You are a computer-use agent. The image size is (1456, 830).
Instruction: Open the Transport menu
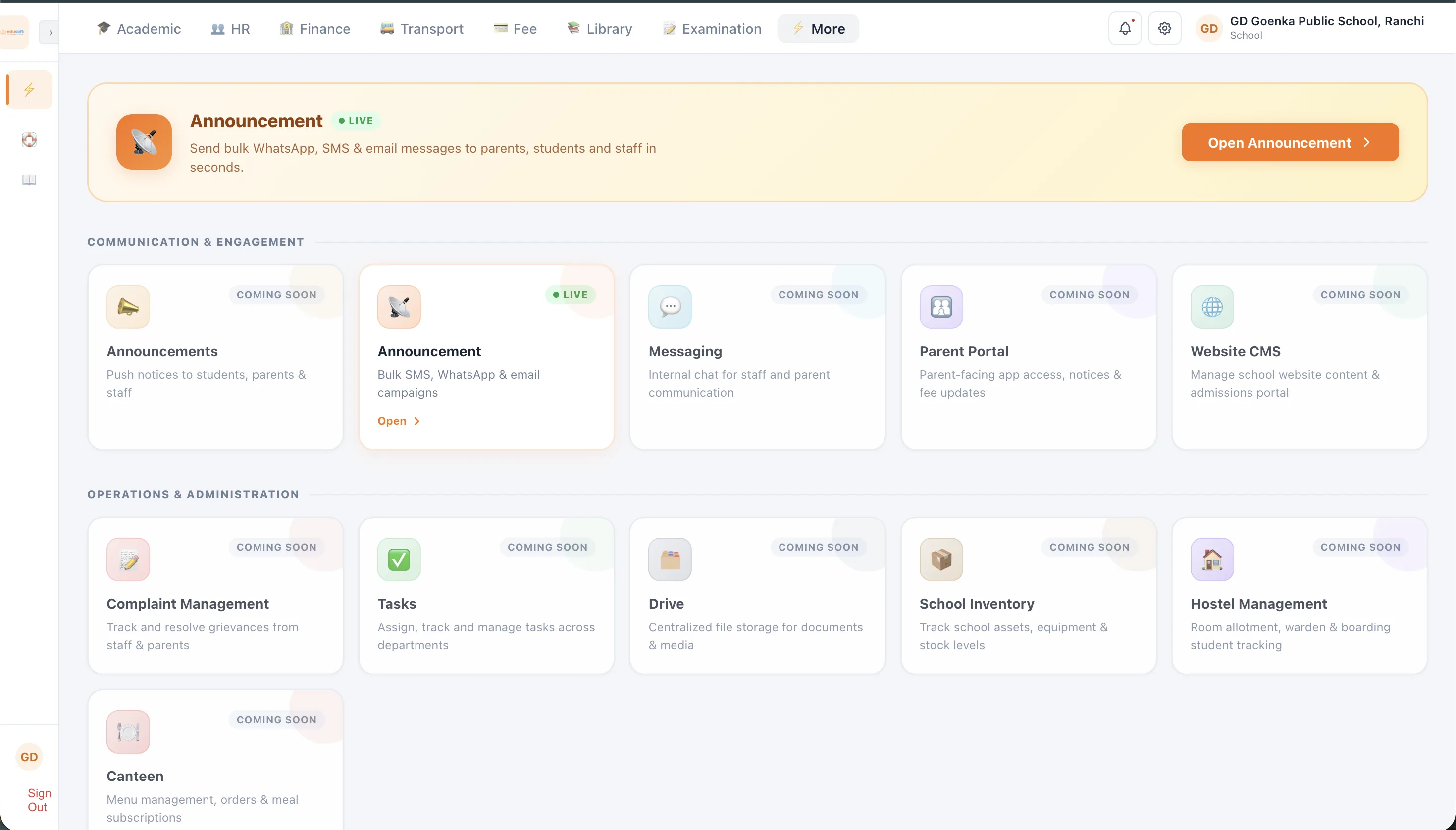pyautogui.click(x=422, y=29)
